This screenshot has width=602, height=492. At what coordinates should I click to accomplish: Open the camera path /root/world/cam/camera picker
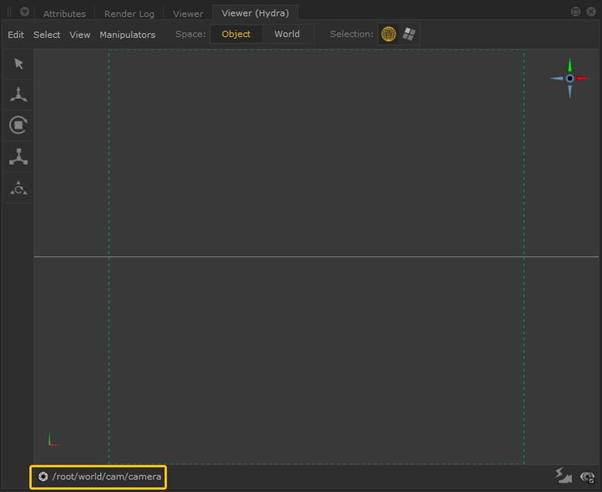[98, 477]
